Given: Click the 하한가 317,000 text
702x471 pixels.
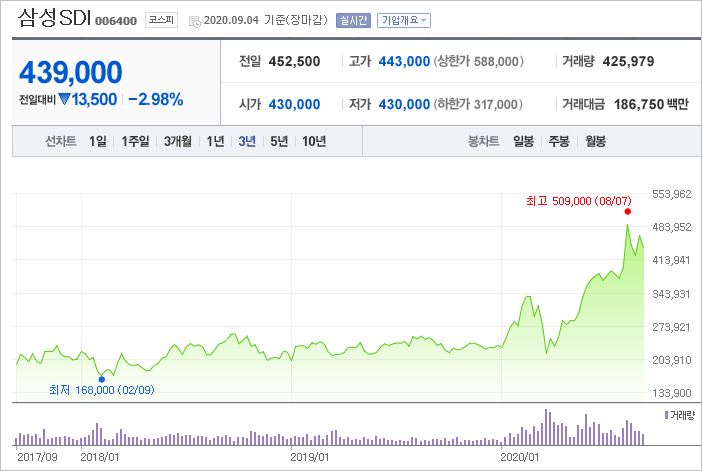Looking at the screenshot, I should [478, 104].
